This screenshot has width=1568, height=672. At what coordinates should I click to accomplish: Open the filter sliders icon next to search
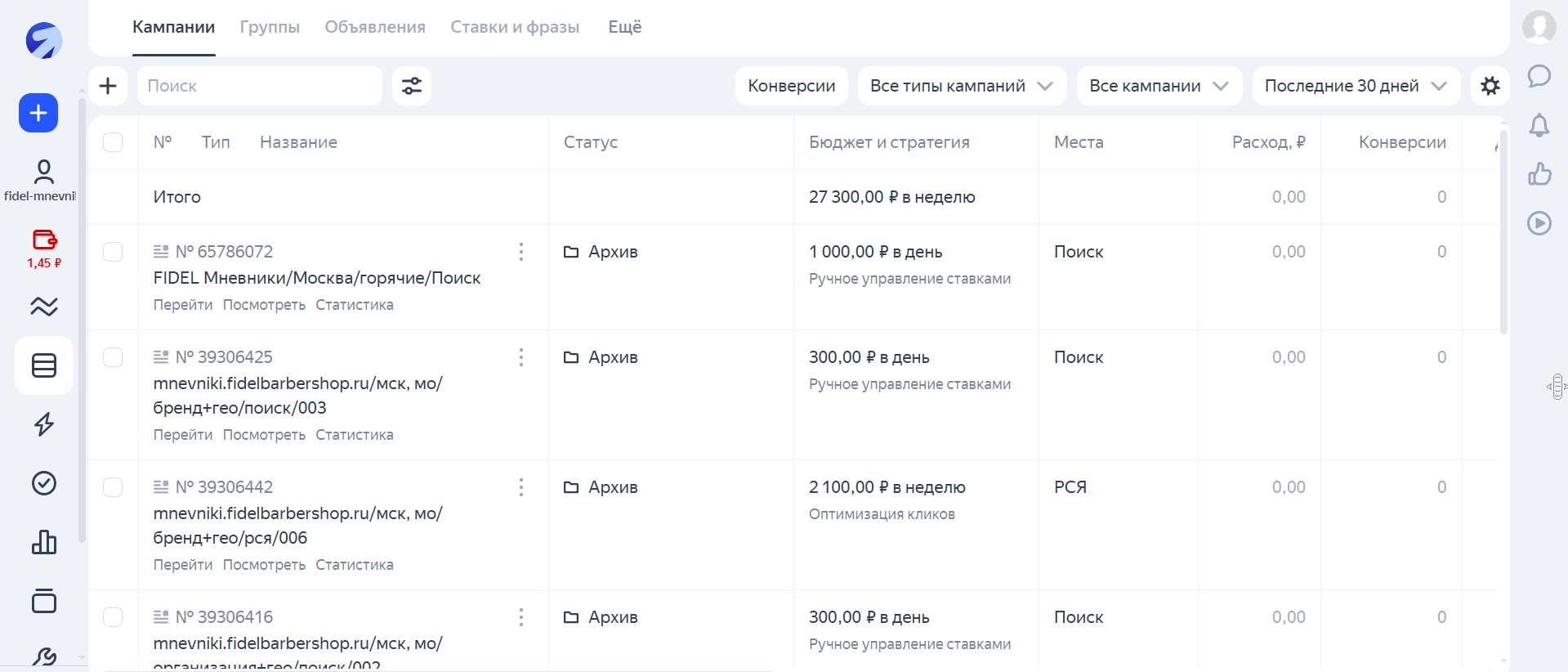click(x=412, y=86)
